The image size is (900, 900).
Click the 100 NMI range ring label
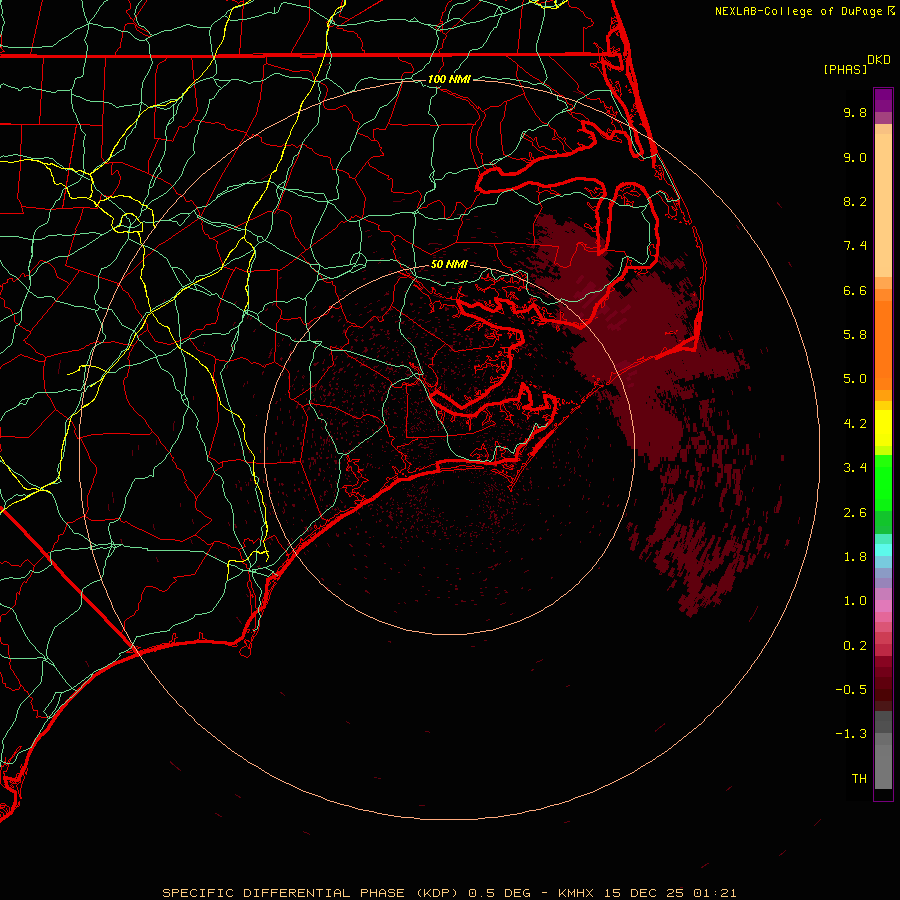tap(449, 79)
